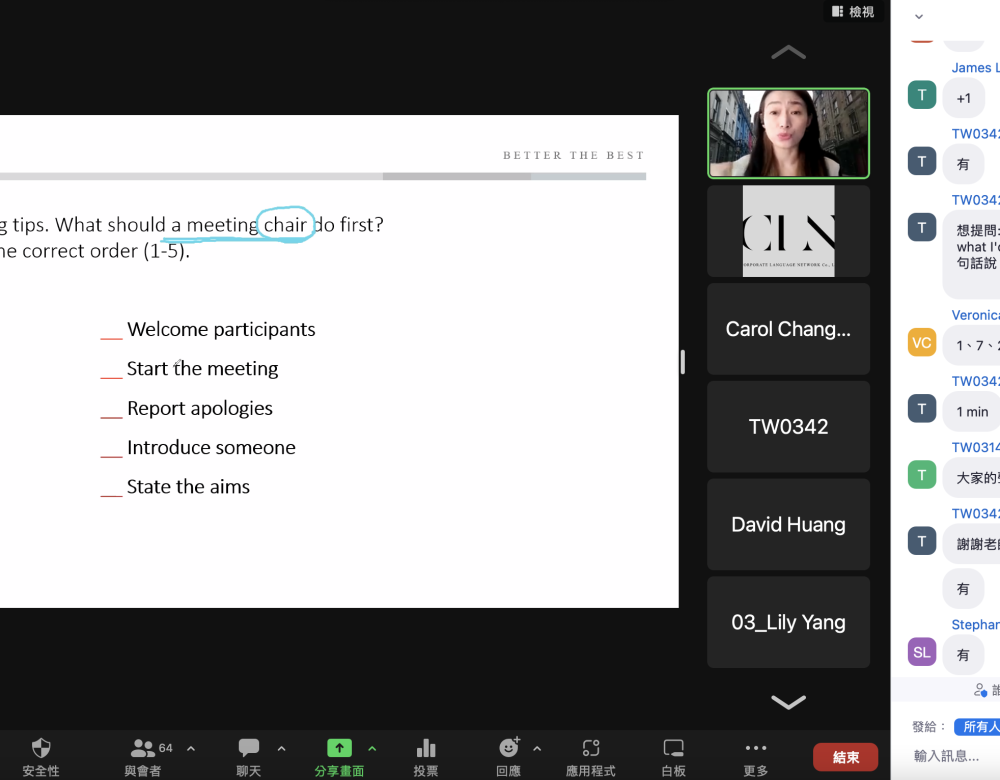Select the active speaker video thumbnail
The height and width of the screenshot is (780, 1000).
[x=788, y=133]
